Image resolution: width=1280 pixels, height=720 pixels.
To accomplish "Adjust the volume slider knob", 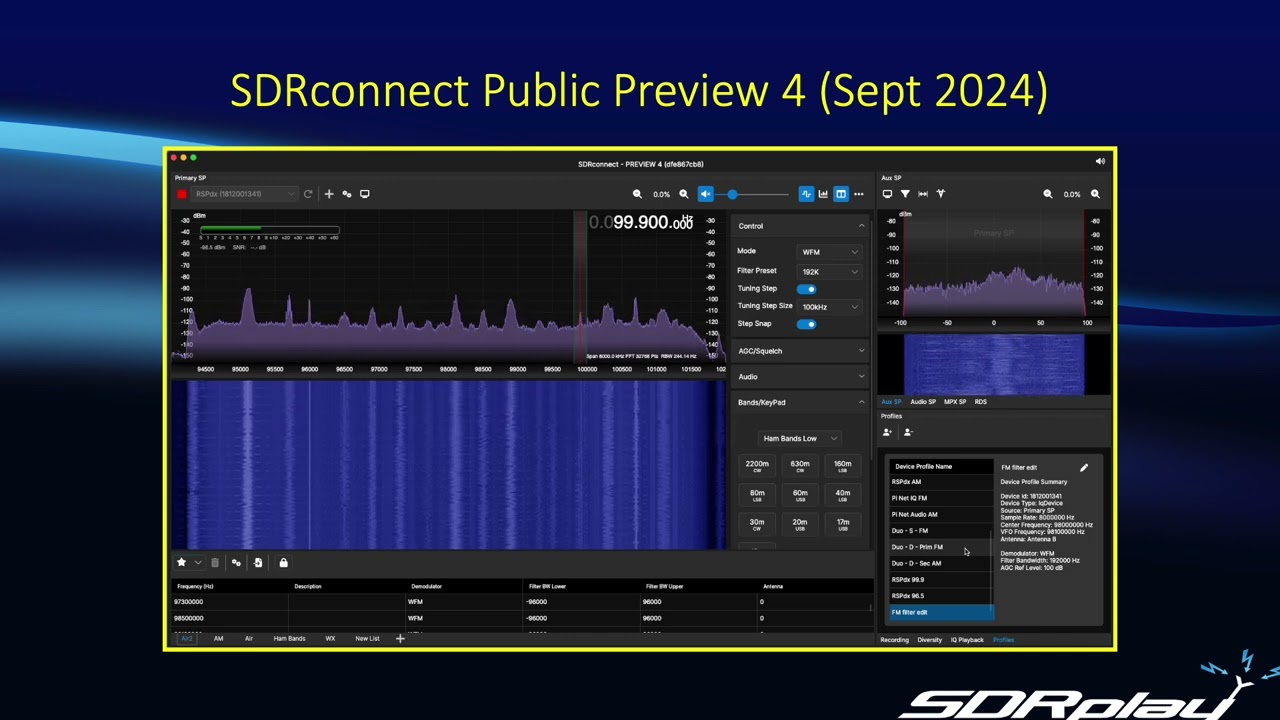I will point(732,194).
